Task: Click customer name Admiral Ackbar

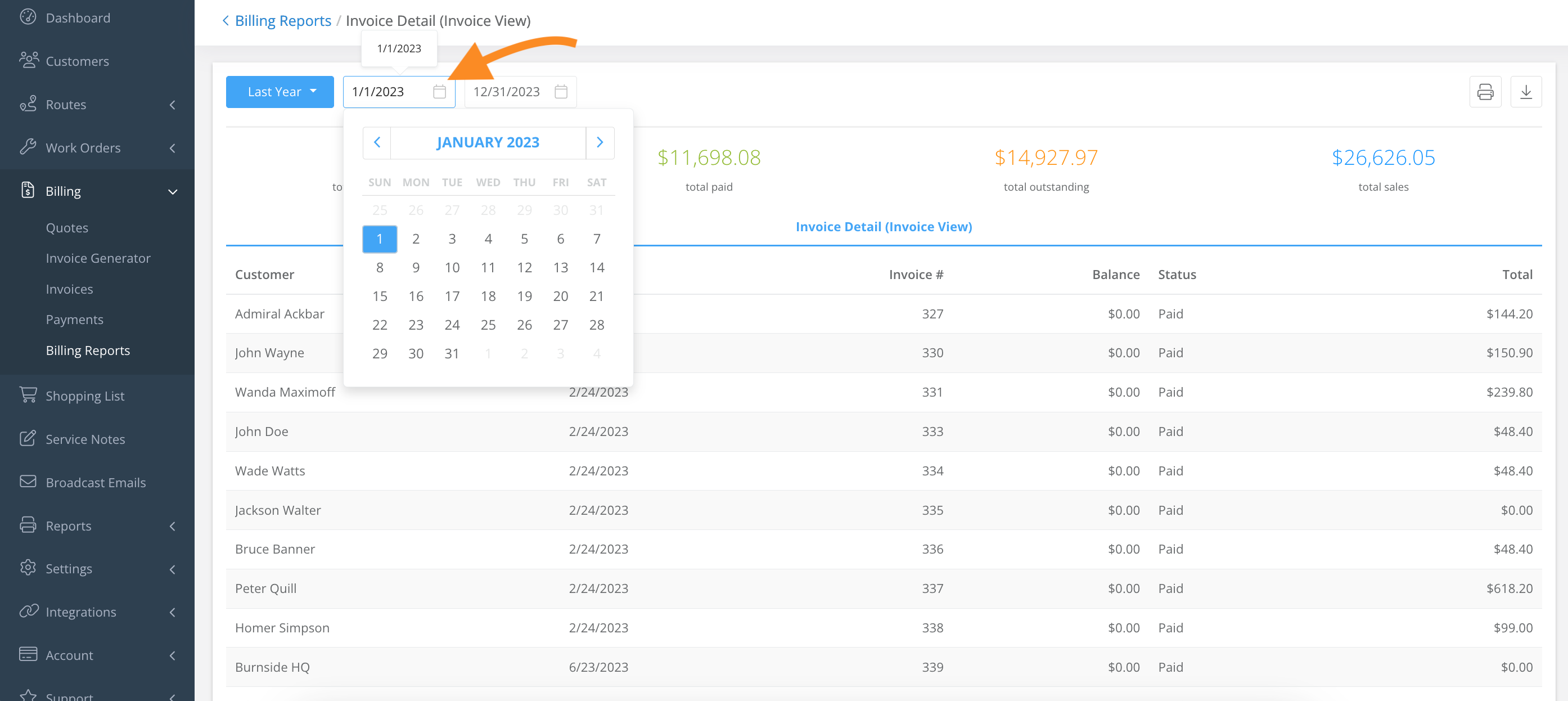Action: 280,314
